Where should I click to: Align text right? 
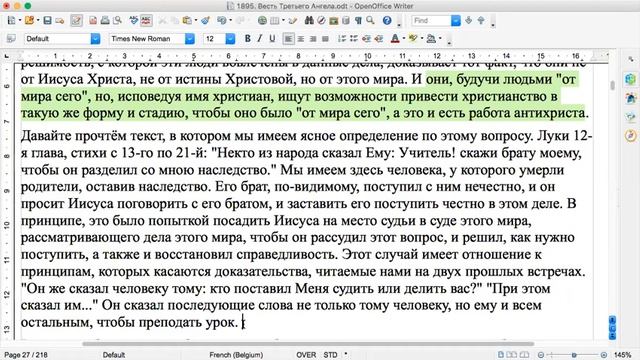313,39
